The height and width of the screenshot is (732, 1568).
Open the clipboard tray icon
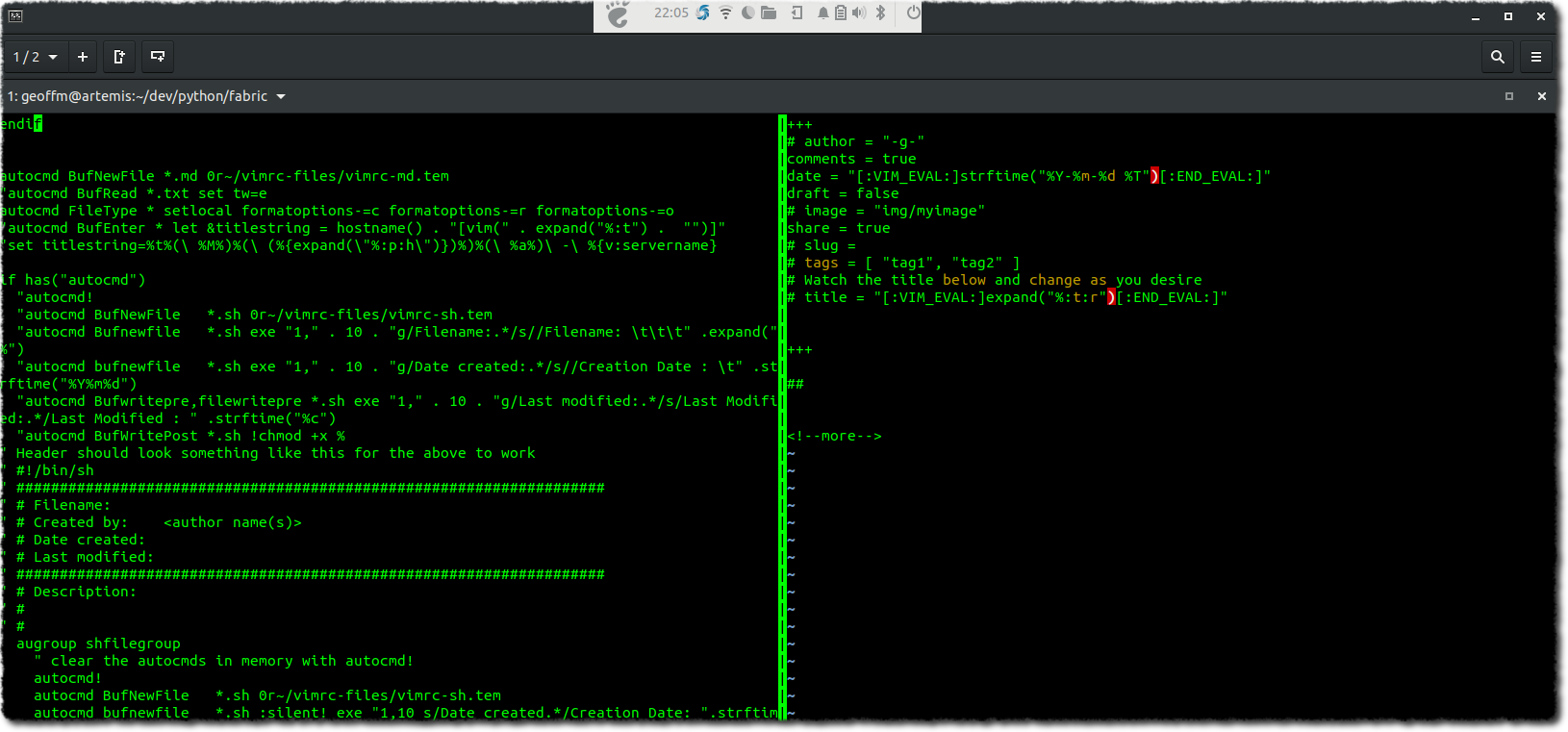click(x=841, y=13)
